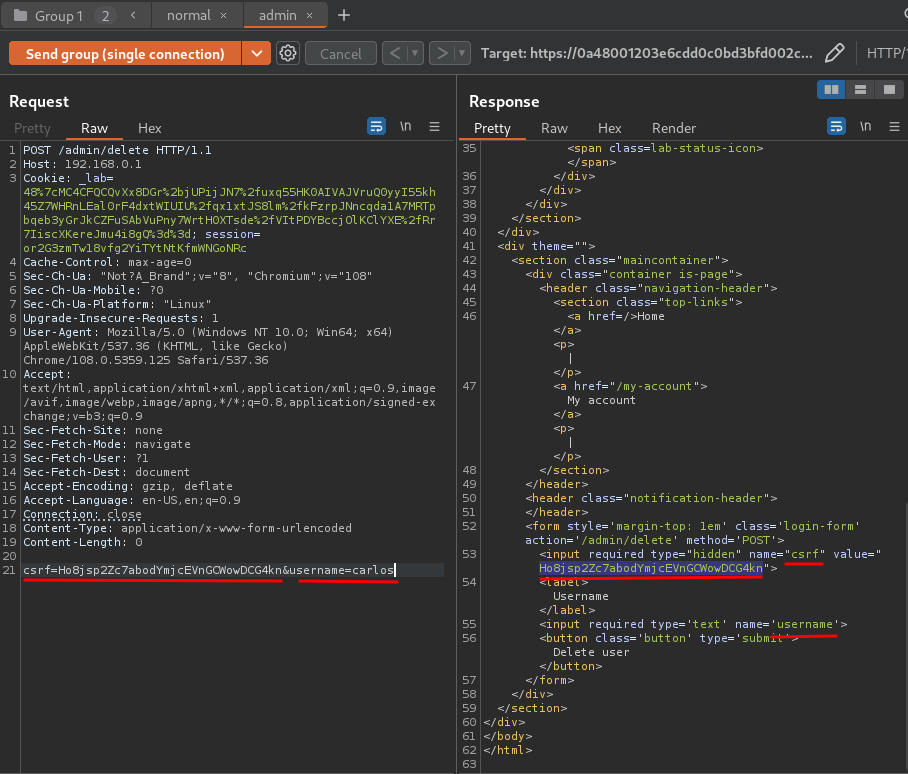This screenshot has width=908, height=774.
Task: Click the Cancel button
Action: pos(340,54)
